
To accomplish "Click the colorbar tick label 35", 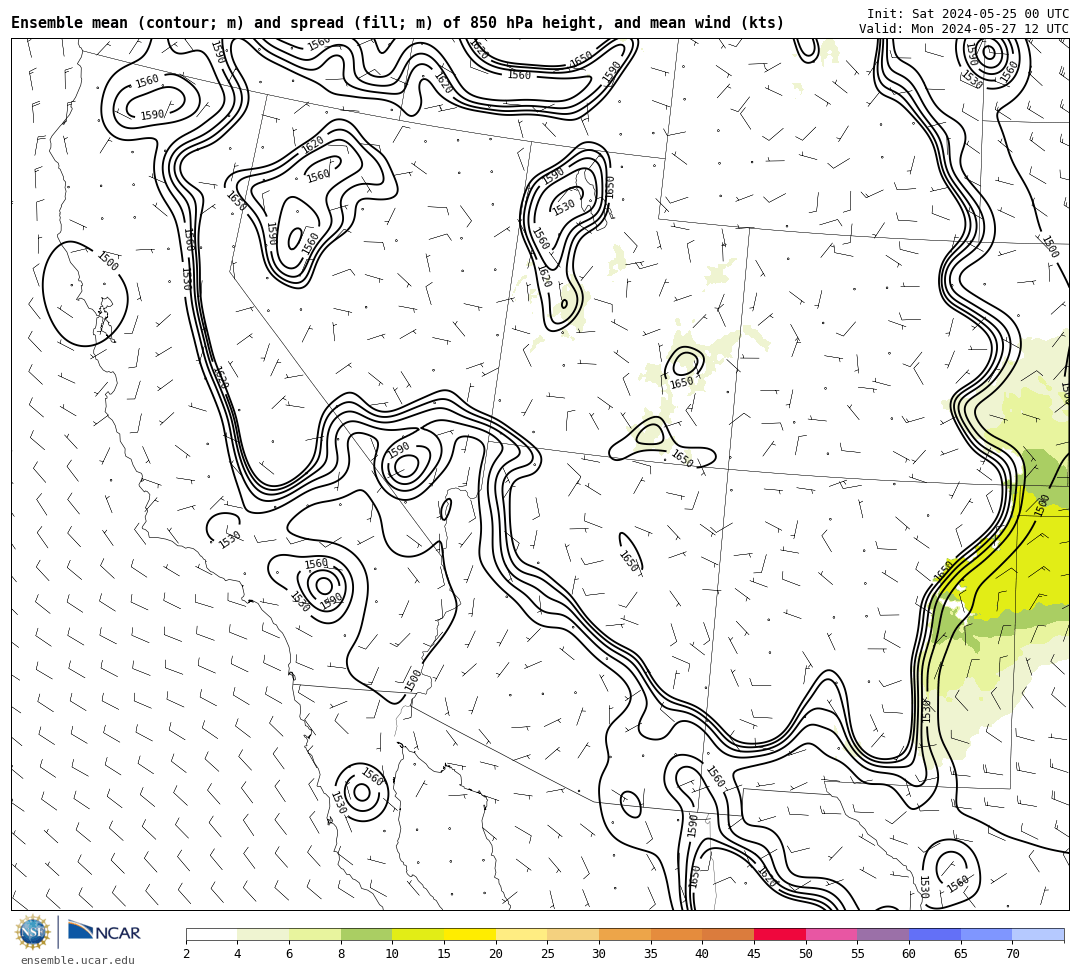I will (x=651, y=954).
